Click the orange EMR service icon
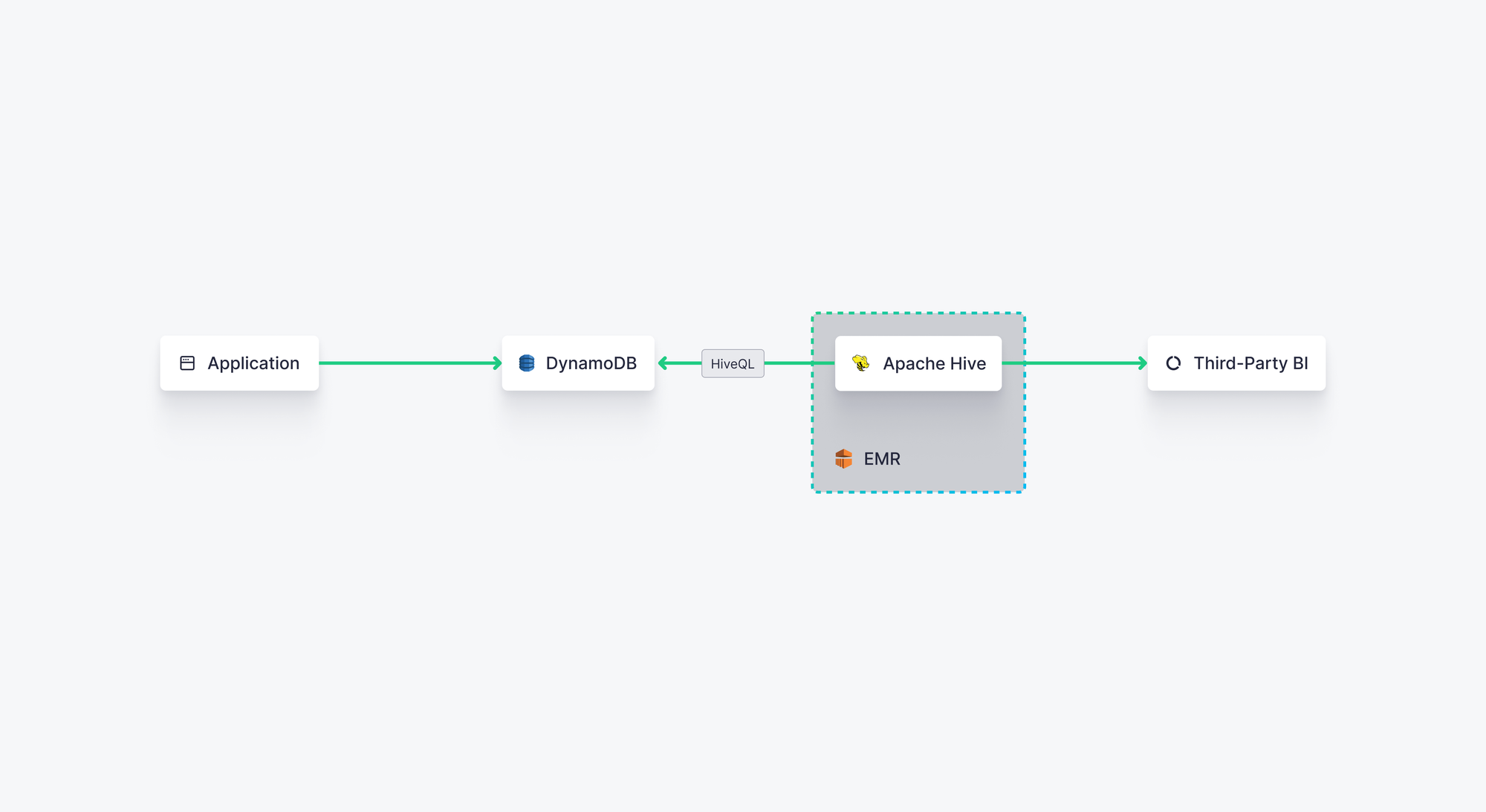1486x812 pixels. coord(843,458)
